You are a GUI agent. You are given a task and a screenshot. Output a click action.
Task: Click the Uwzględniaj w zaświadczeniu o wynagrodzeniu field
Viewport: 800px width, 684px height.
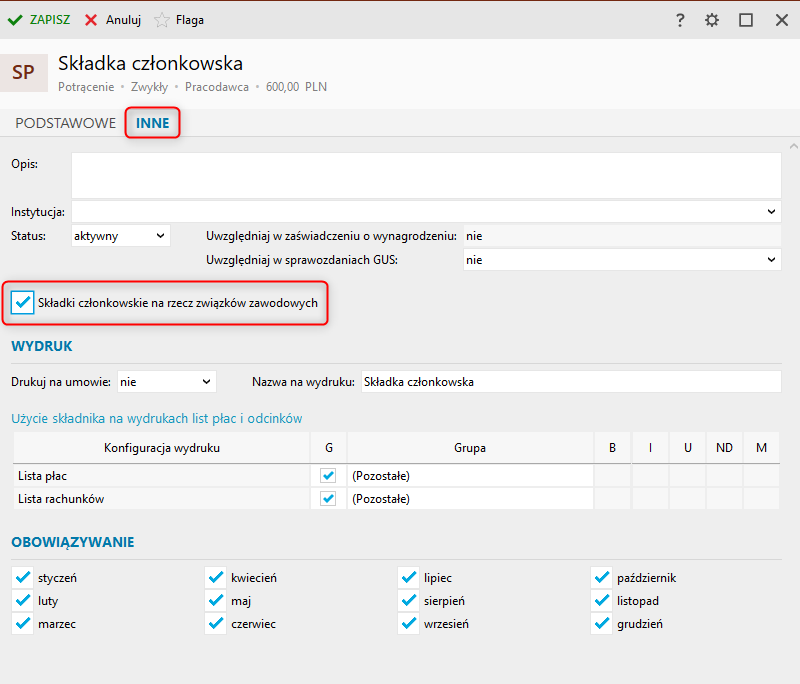622,236
